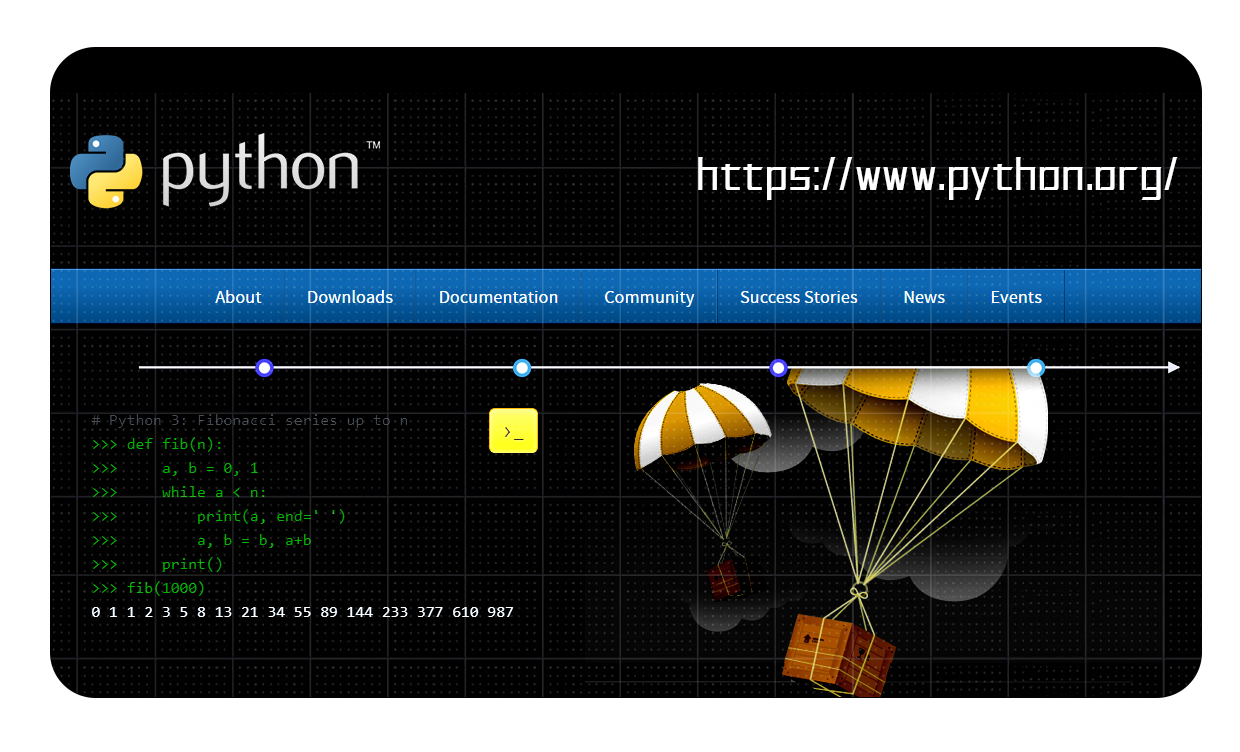Click the large wooden crate
1240x752 pixels.
[840, 654]
